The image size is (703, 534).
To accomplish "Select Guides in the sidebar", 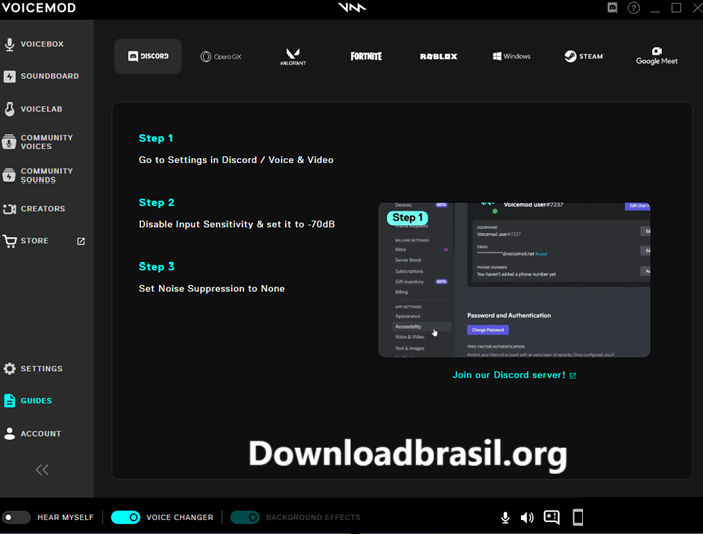I will coord(28,400).
